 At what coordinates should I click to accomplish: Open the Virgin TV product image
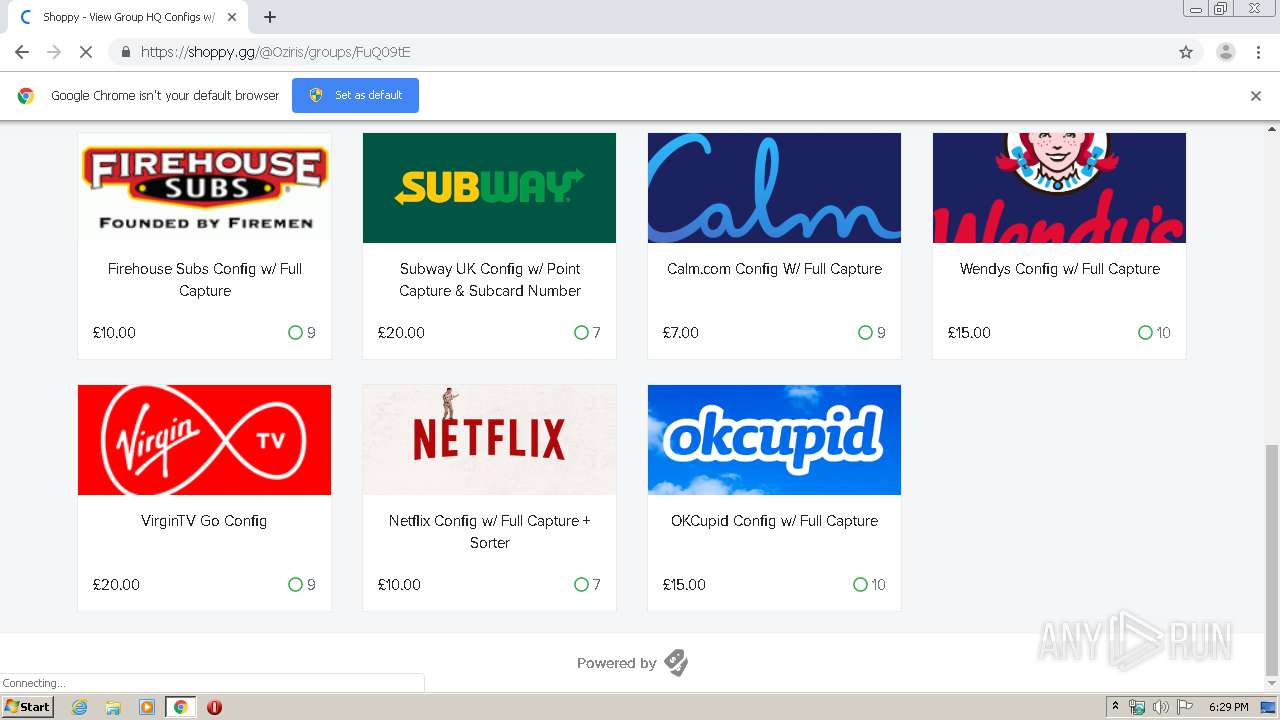[x=204, y=440]
